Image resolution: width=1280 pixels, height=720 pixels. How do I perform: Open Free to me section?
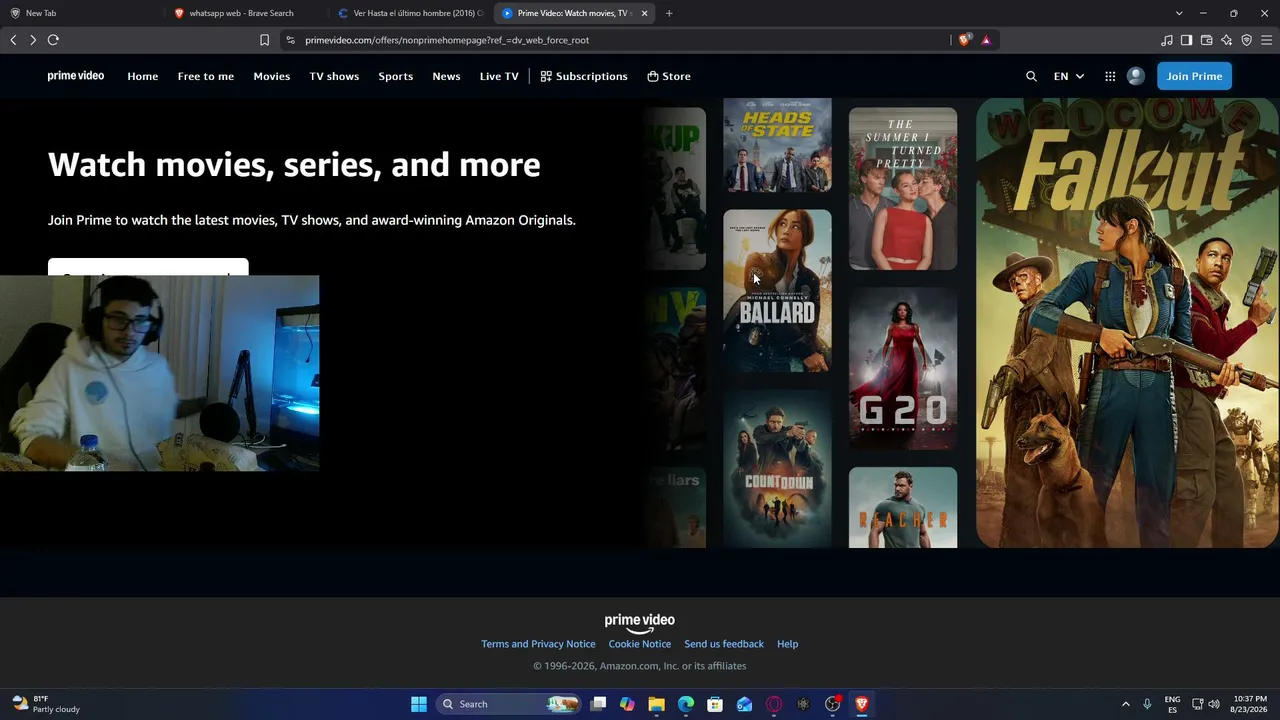click(206, 76)
